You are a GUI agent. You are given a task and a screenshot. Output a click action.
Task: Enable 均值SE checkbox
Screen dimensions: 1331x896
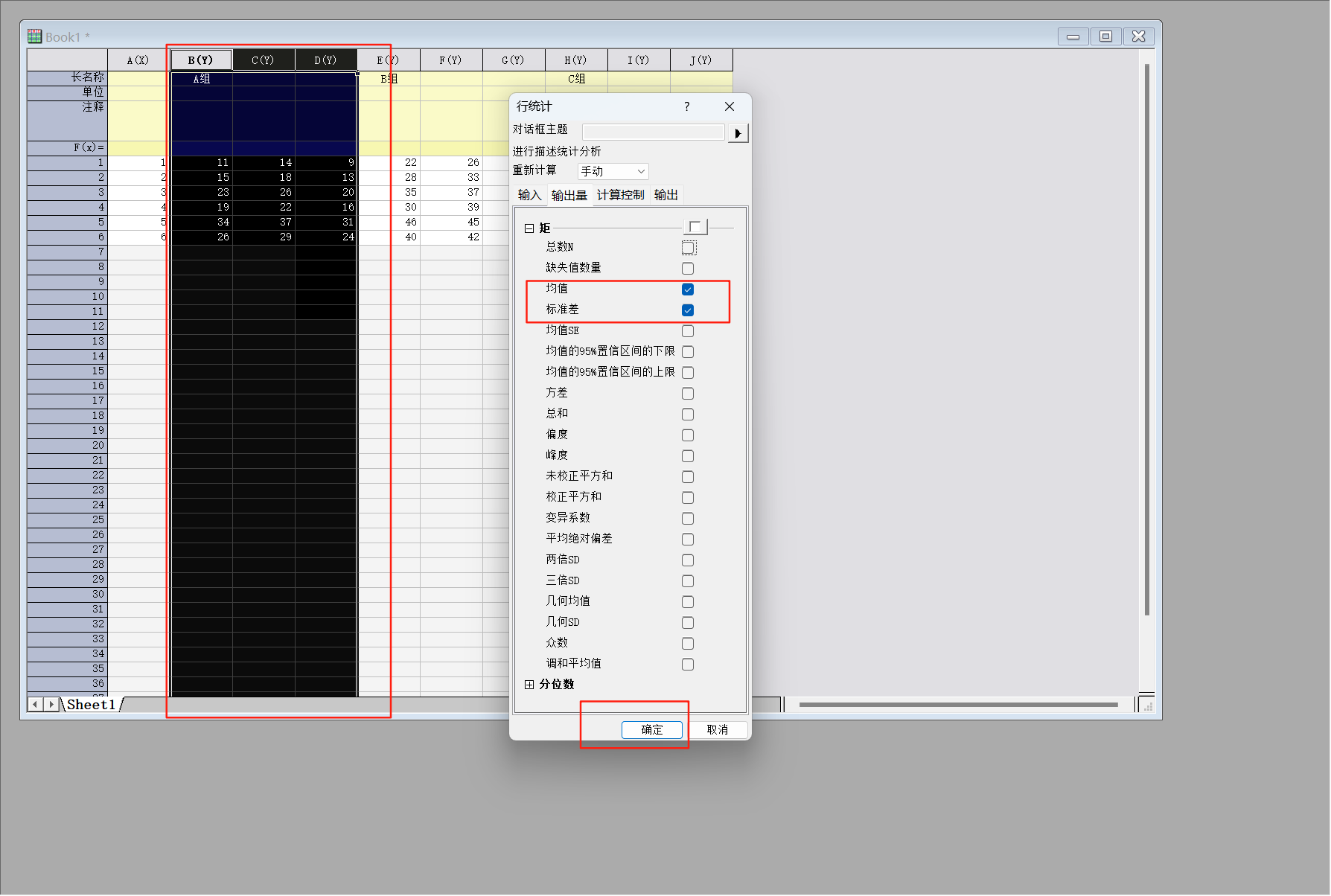688,331
